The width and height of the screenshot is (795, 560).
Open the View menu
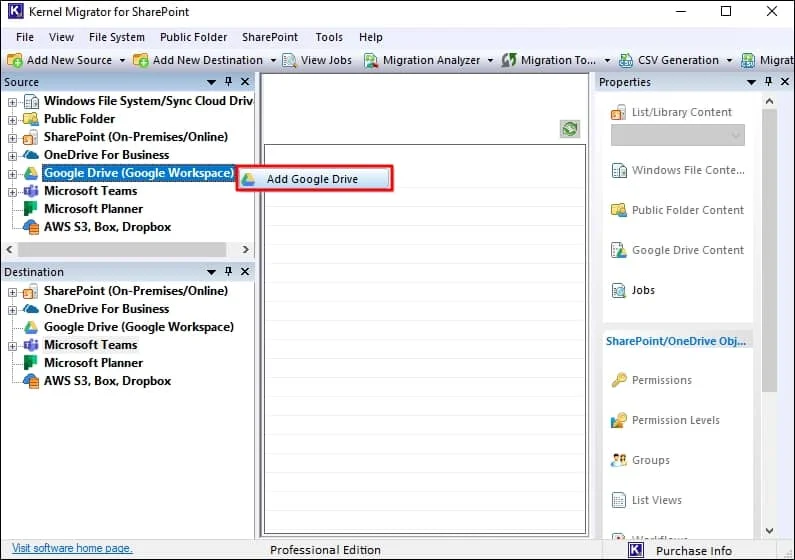(x=61, y=37)
